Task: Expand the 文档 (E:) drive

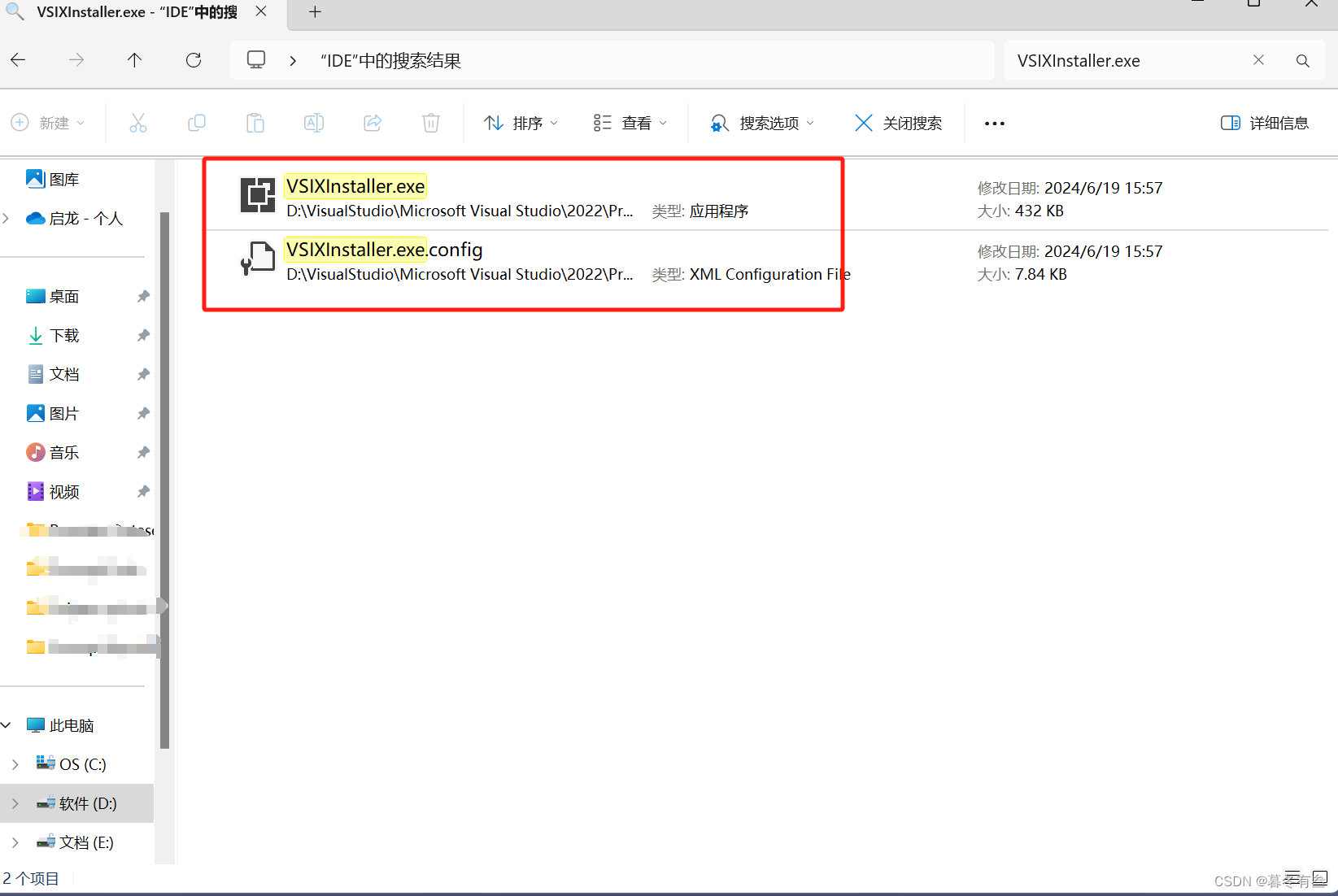Action: (x=15, y=842)
